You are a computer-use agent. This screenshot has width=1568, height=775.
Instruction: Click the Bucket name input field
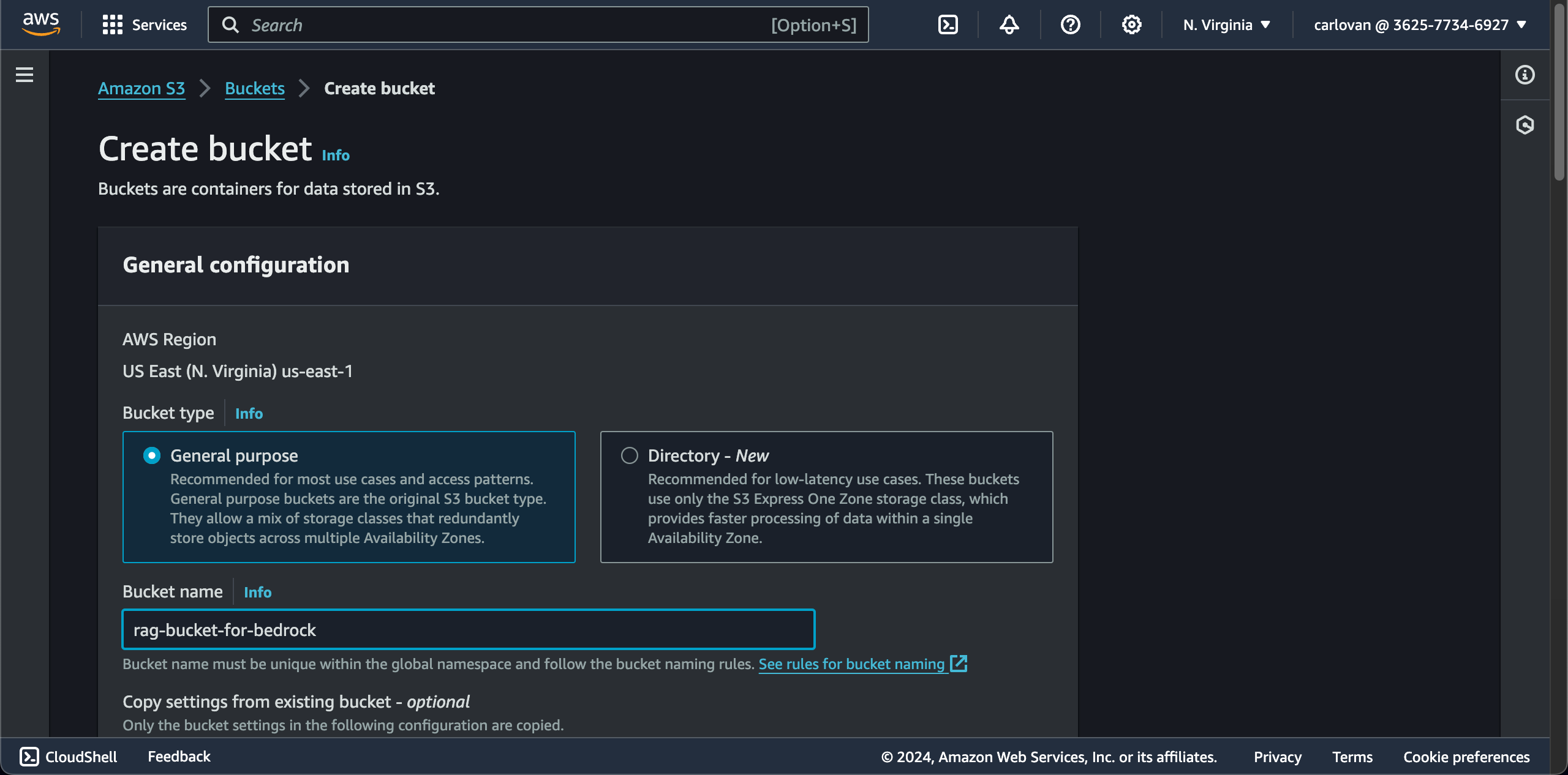(x=469, y=629)
